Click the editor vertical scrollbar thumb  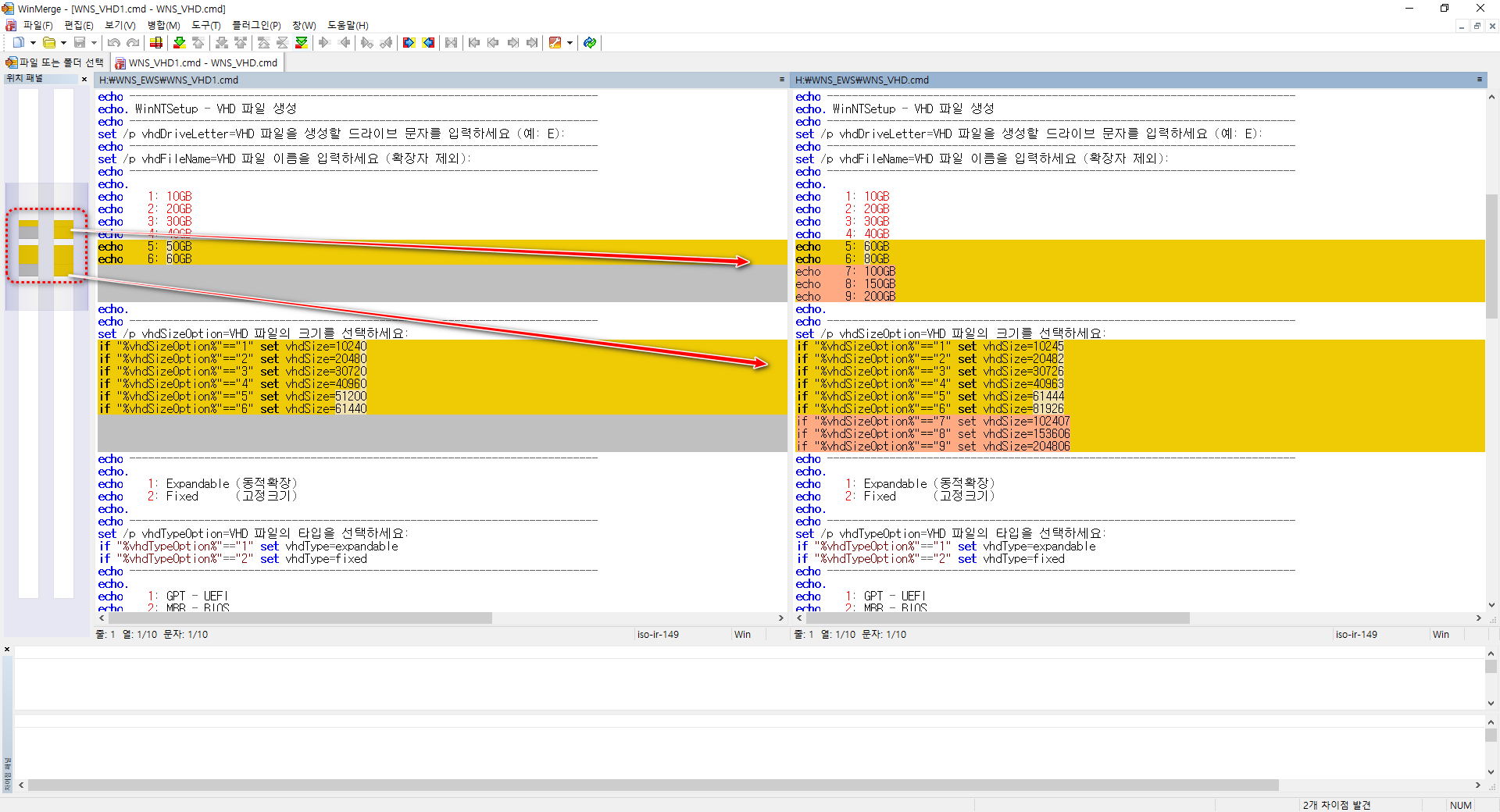pos(1491,256)
